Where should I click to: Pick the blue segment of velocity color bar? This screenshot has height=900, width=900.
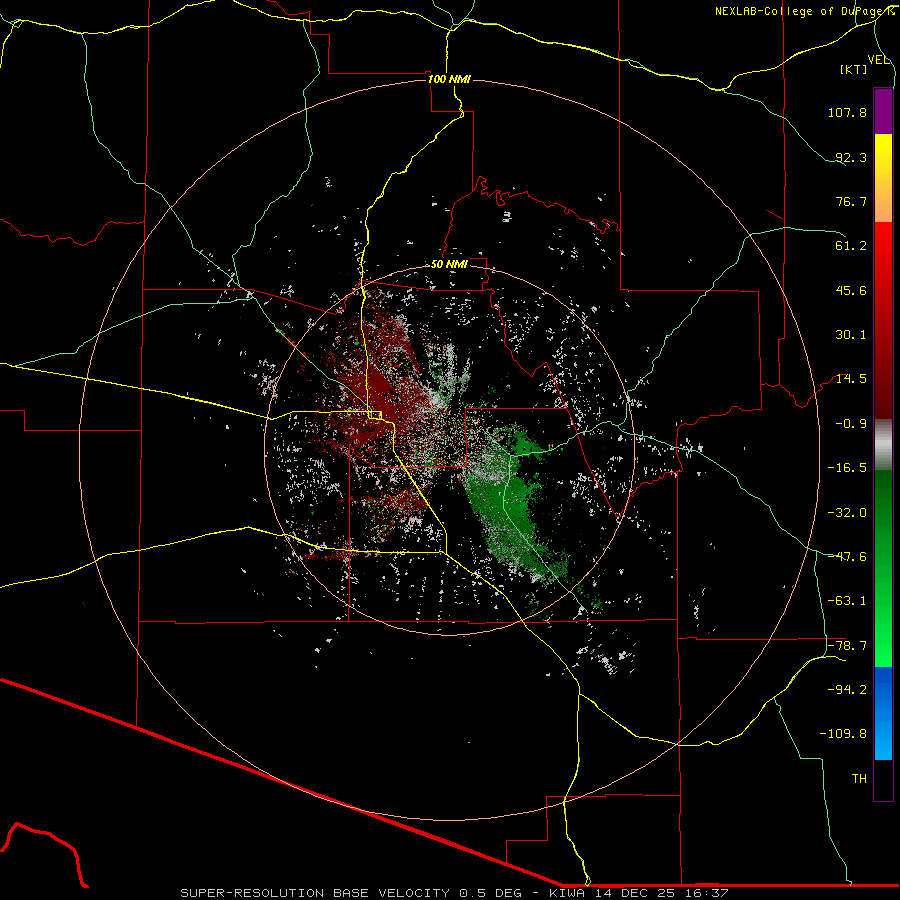[x=883, y=713]
